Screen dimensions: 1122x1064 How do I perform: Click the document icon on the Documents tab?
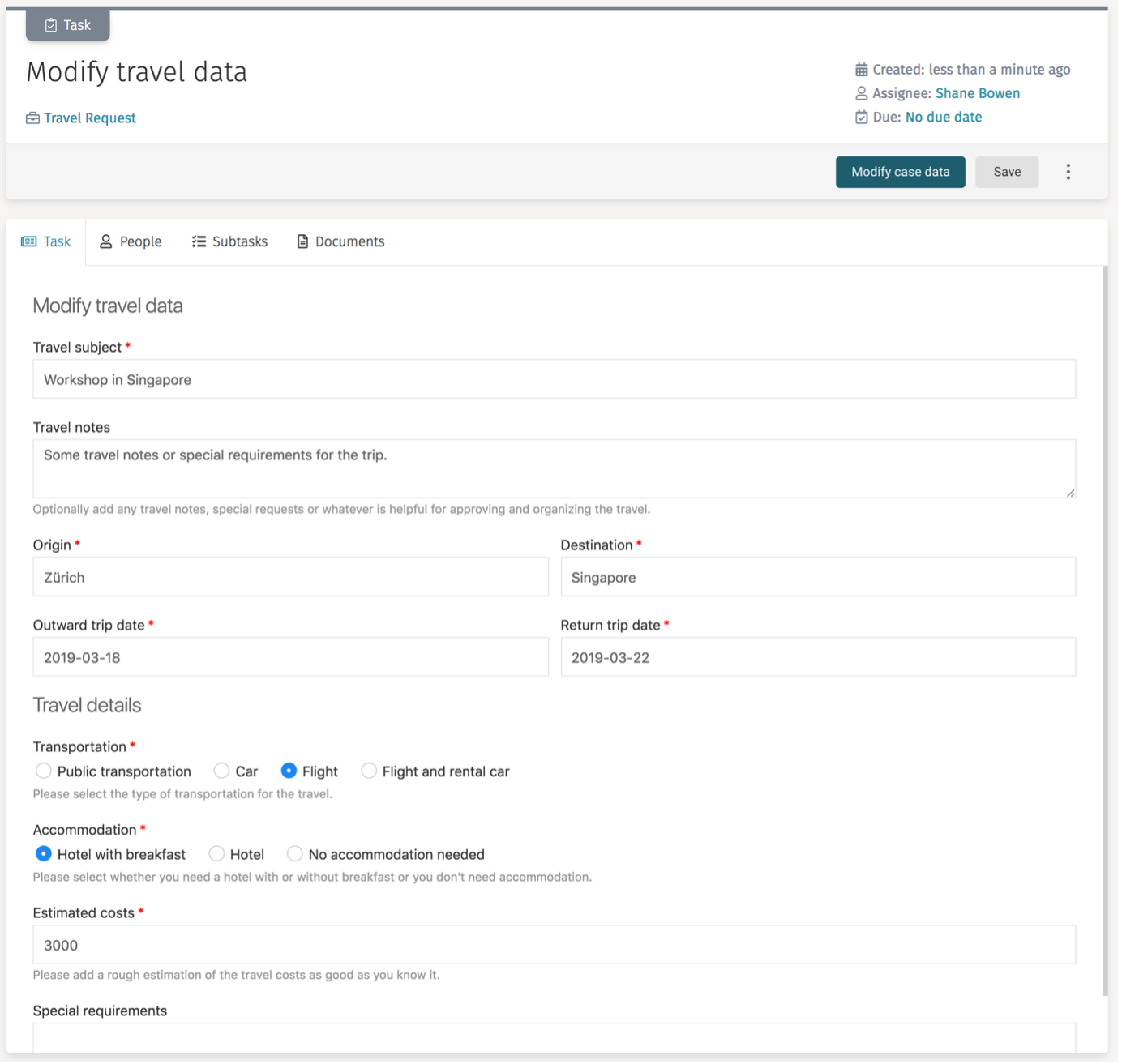(x=302, y=241)
